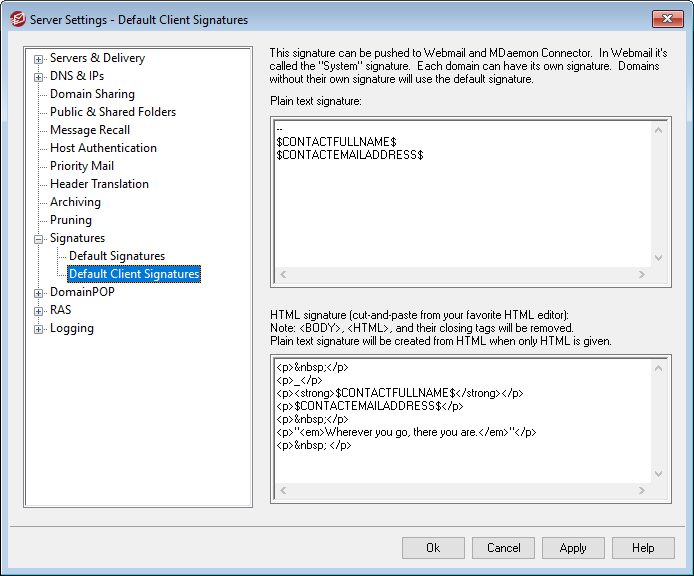Expand the Servers & Delivery tree node
This screenshot has width=694, height=576.
click(39, 59)
